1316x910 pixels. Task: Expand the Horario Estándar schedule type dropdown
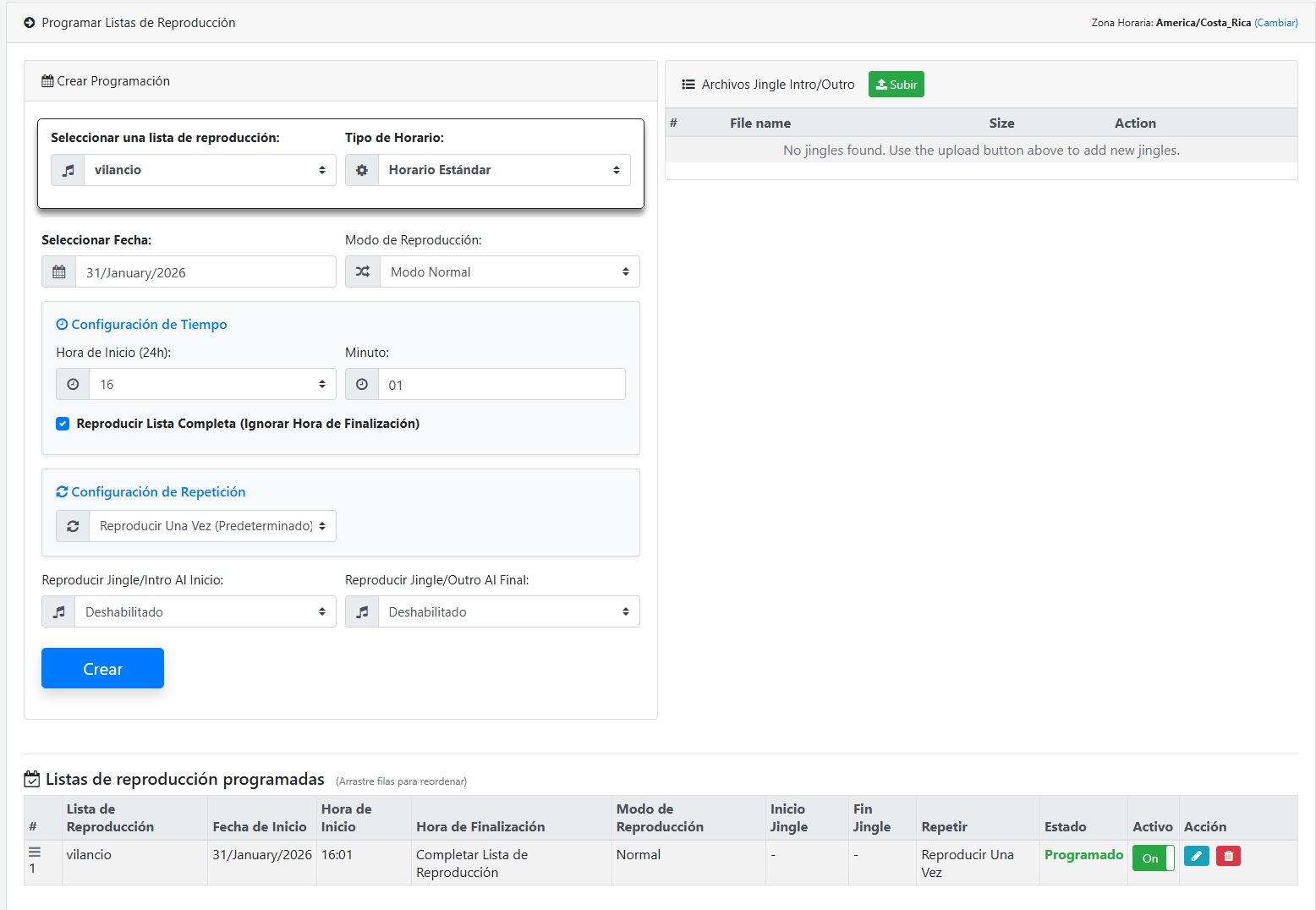[503, 170]
